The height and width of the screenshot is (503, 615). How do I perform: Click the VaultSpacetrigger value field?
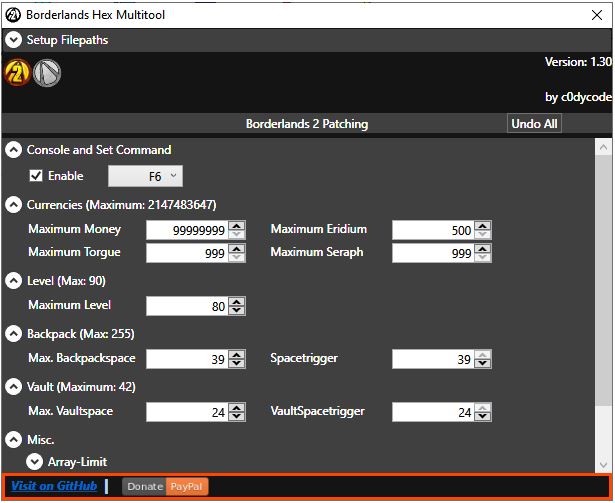click(x=433, y=412)
